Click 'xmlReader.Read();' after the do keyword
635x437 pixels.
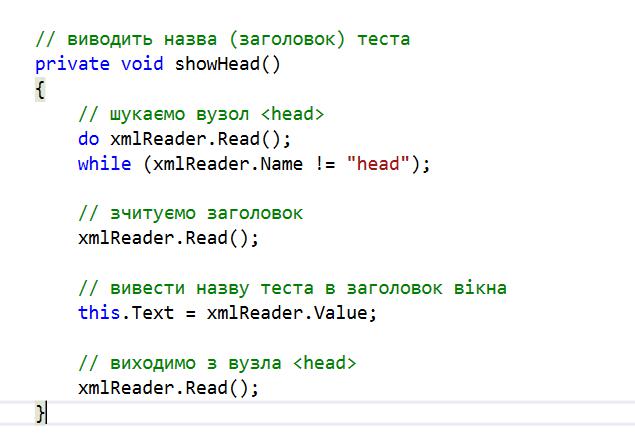point(201,139)
